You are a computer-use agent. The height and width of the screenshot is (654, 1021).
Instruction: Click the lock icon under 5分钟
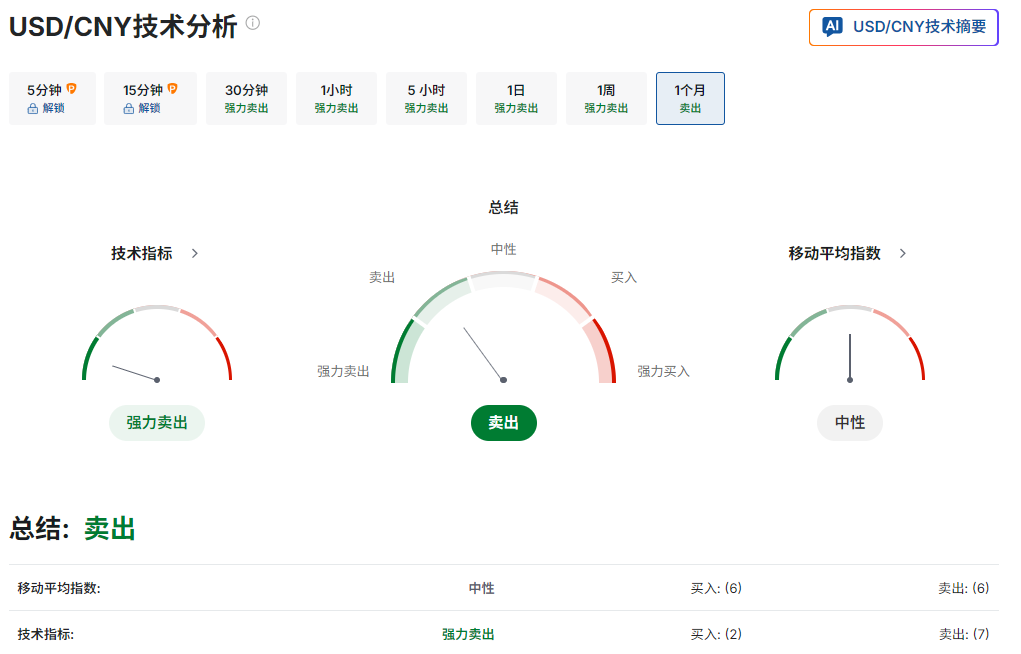tap(33, 108)
